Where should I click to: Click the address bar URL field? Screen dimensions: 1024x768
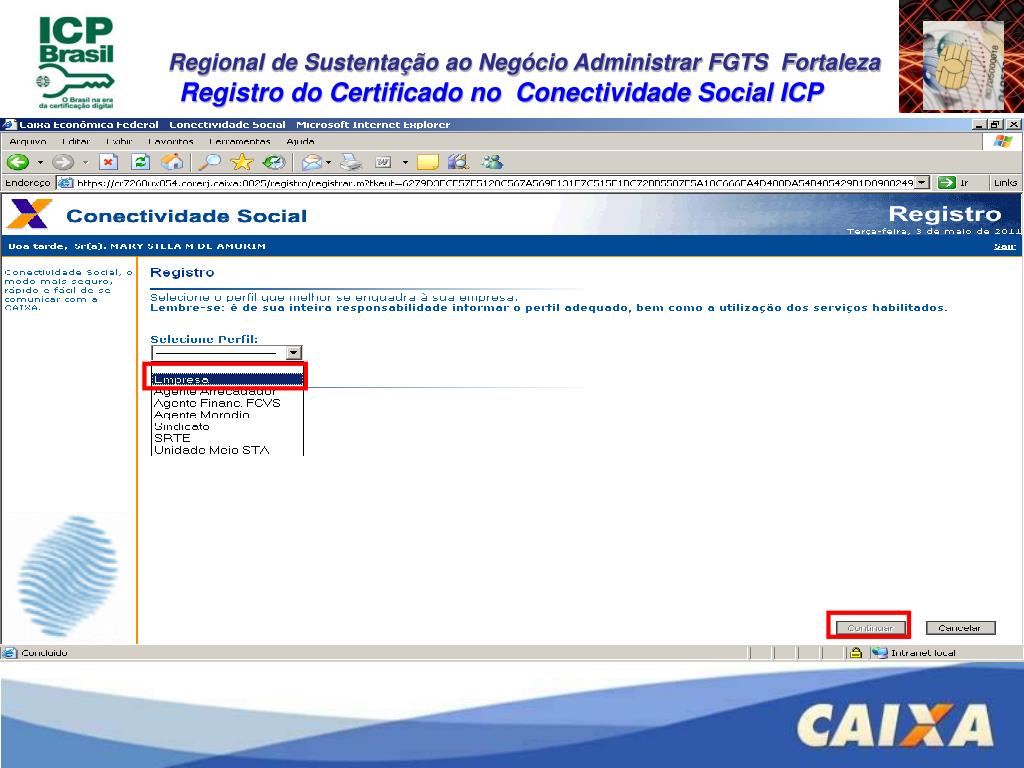tap(494, 183)
